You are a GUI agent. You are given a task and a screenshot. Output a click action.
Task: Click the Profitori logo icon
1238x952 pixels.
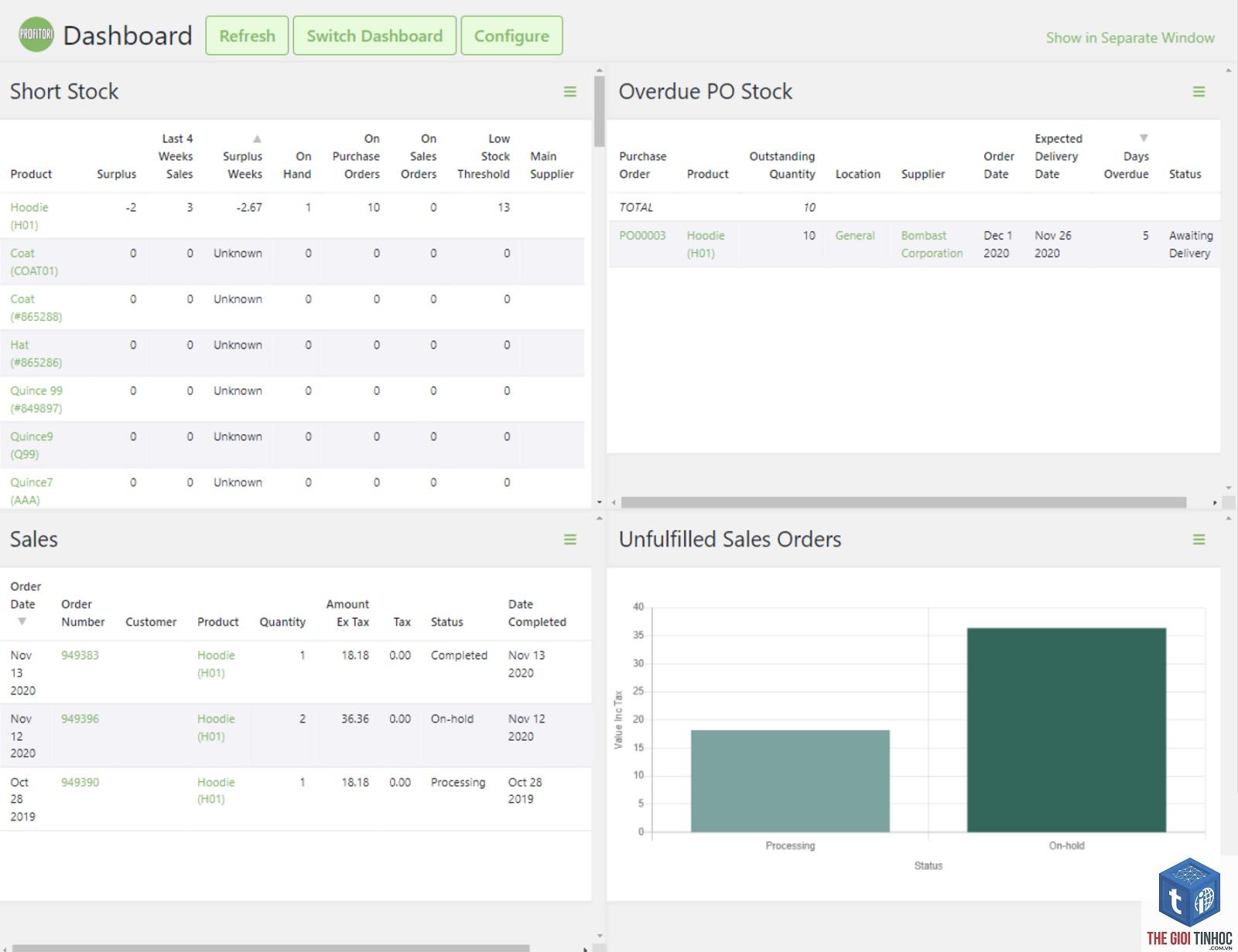coord(36,35)
